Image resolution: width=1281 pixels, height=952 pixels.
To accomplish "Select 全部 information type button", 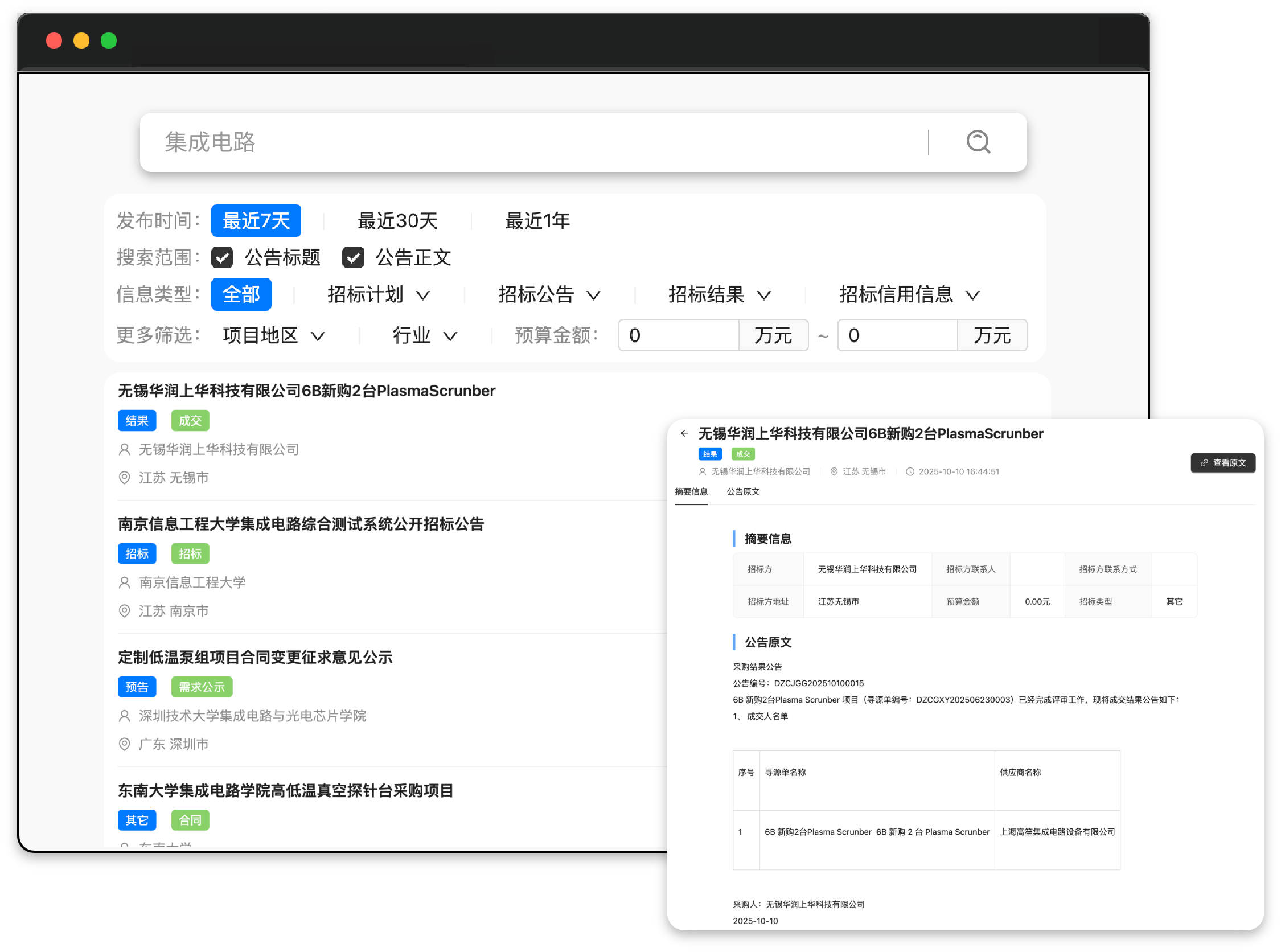I will (241, 294).
